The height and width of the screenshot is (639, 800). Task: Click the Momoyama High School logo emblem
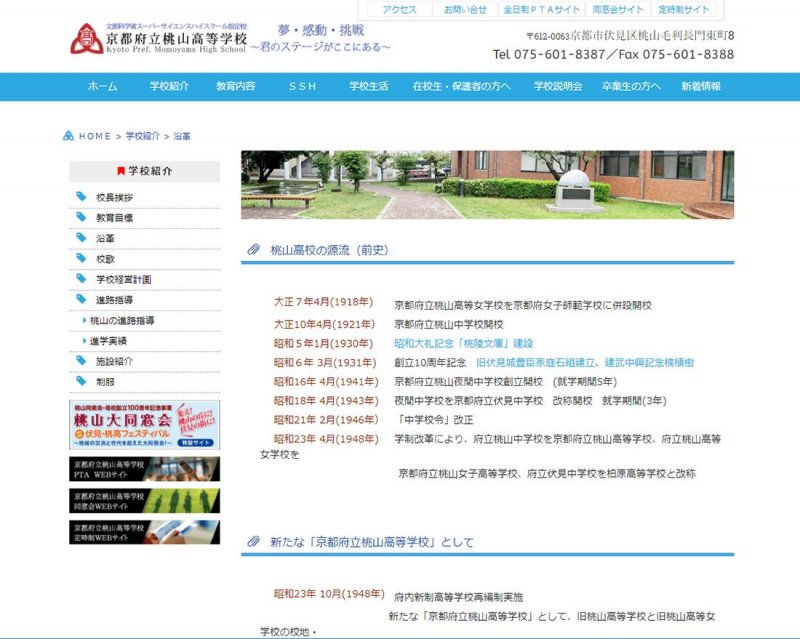point(86,40)
